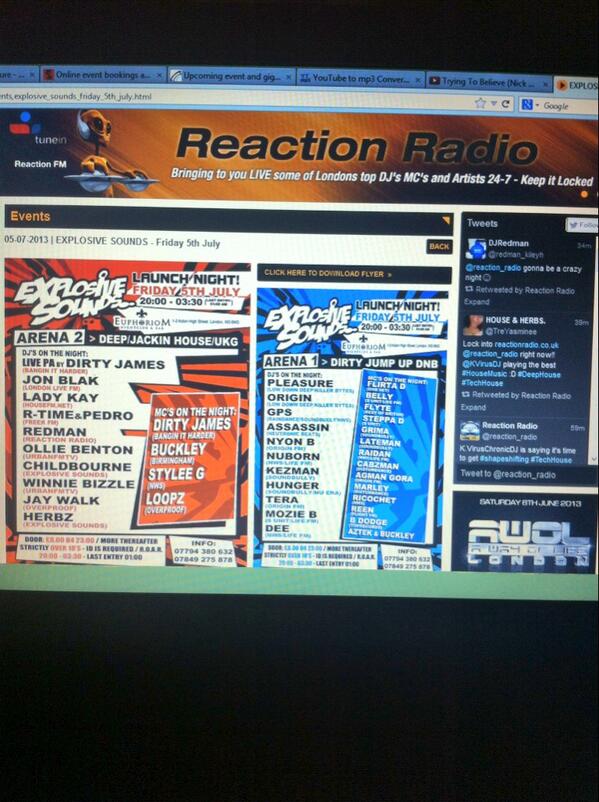Click the Events section heading

pos(30,216)
